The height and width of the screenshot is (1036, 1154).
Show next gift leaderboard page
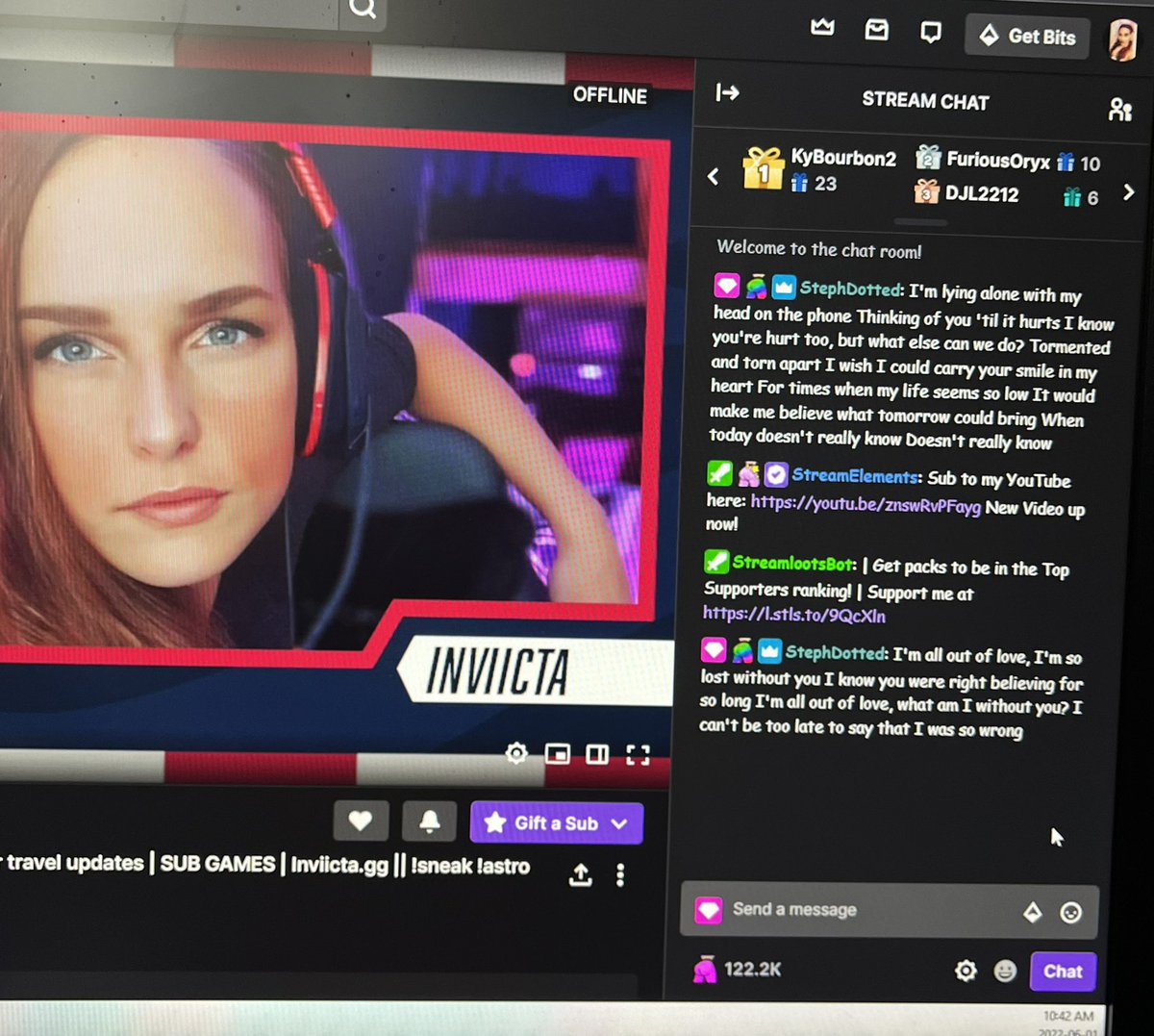pos(1128,193)
